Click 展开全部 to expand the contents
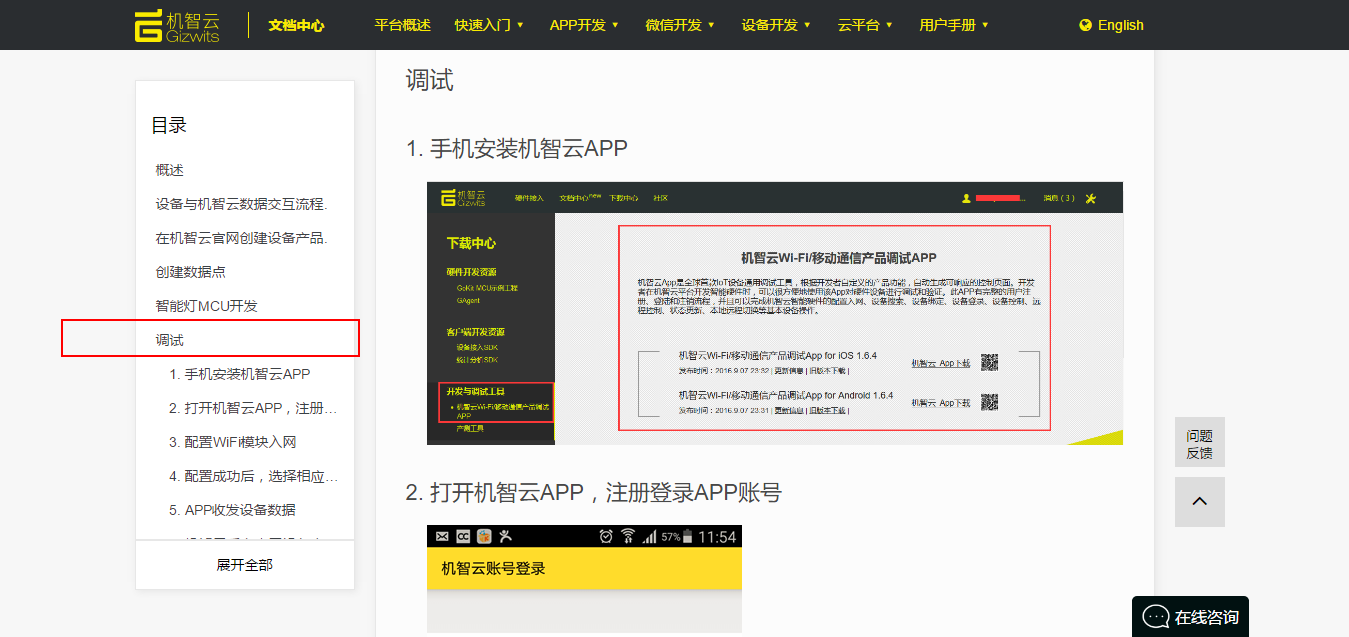This screenshot has height=637, width=1349. coord(244,565)
